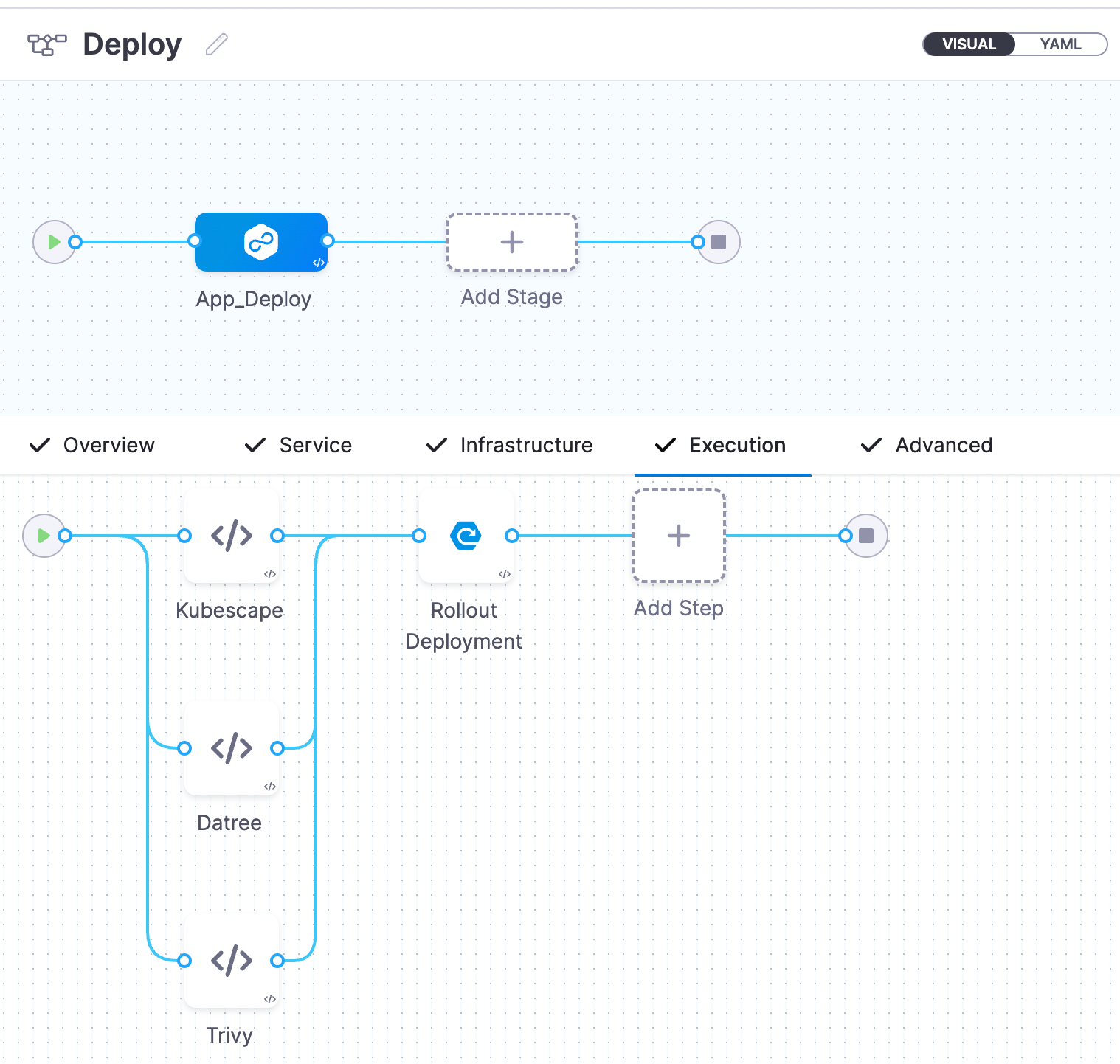Add a new stage to pipeline
This screenshot has height=1064, width=1120.
[512, 242]
